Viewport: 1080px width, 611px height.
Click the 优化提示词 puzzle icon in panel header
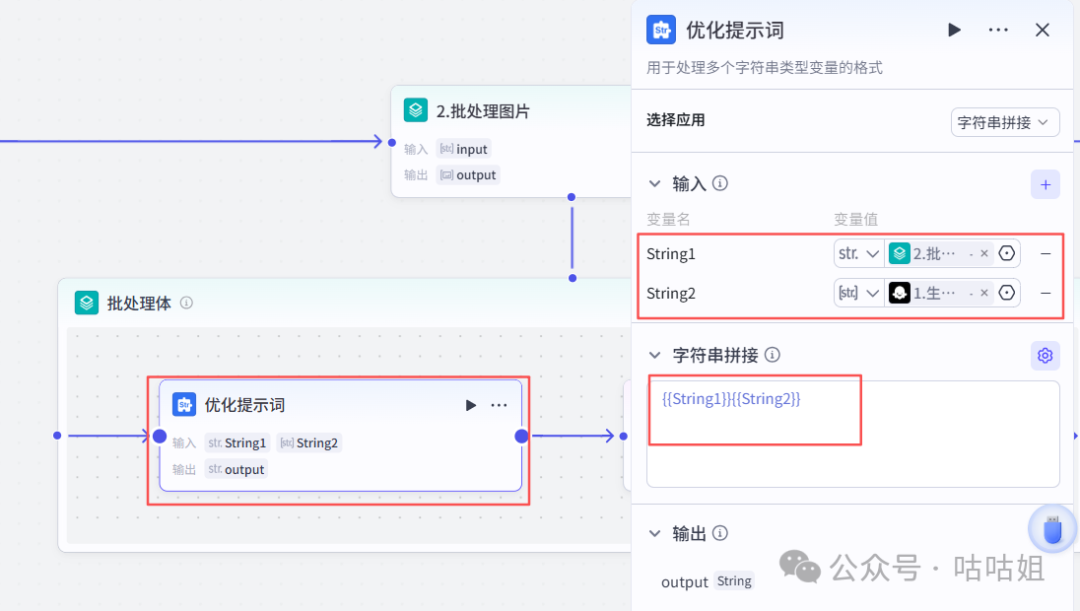pyautogui.click(x=660, y=30)
